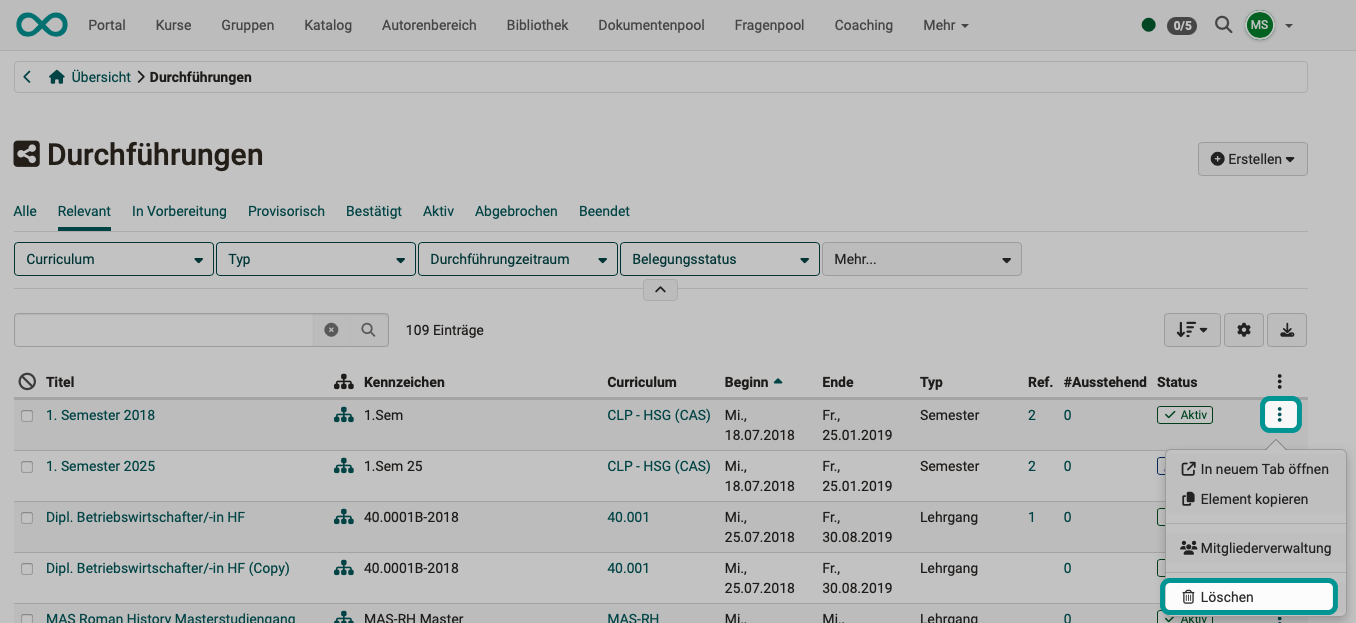Check the row for 1. Semester 2025
The height and width of the screenshot is (623, 1356).
coord(26,466)
